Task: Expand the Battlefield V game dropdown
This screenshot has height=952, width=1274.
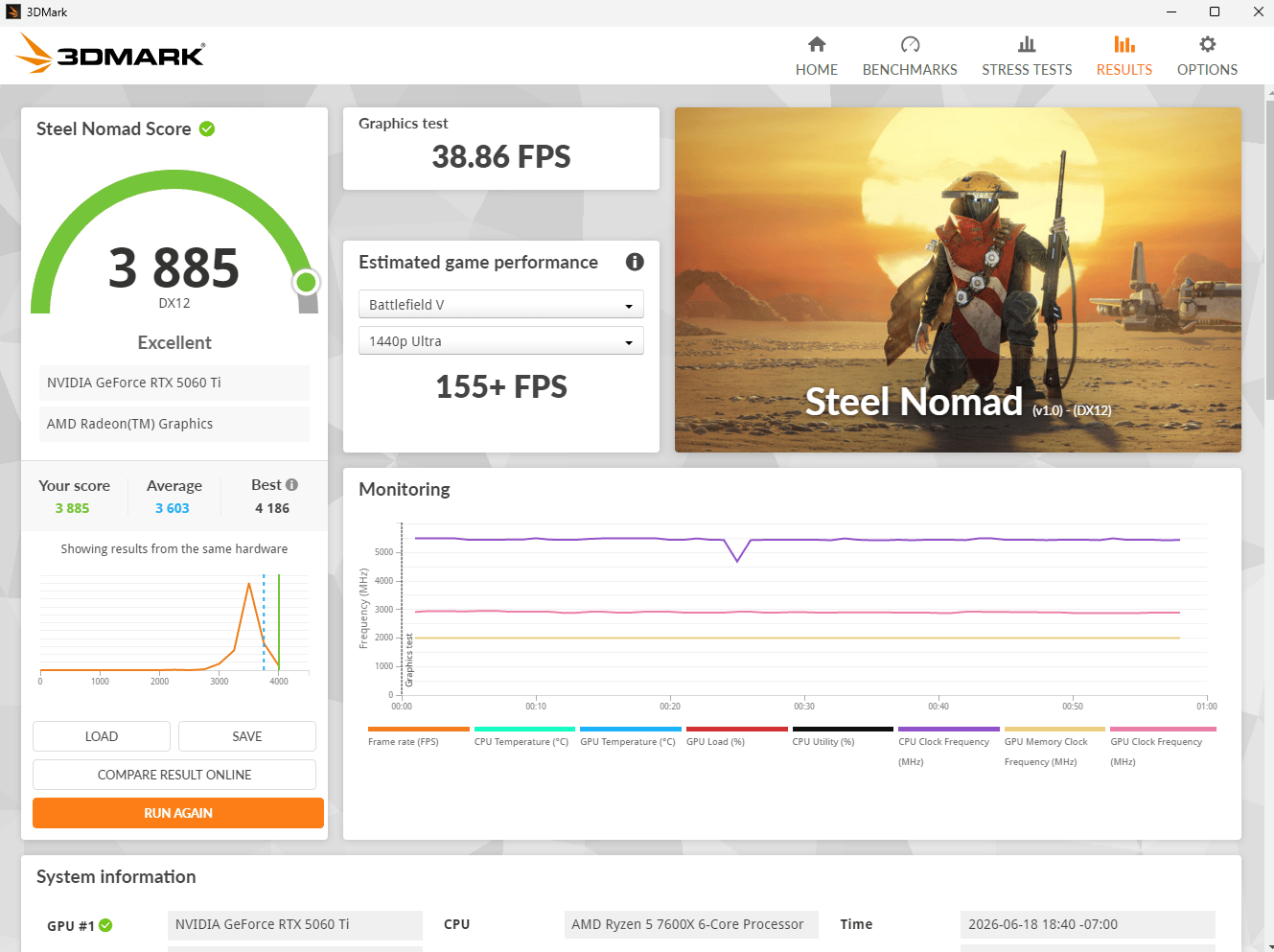Action: point(500,304)
